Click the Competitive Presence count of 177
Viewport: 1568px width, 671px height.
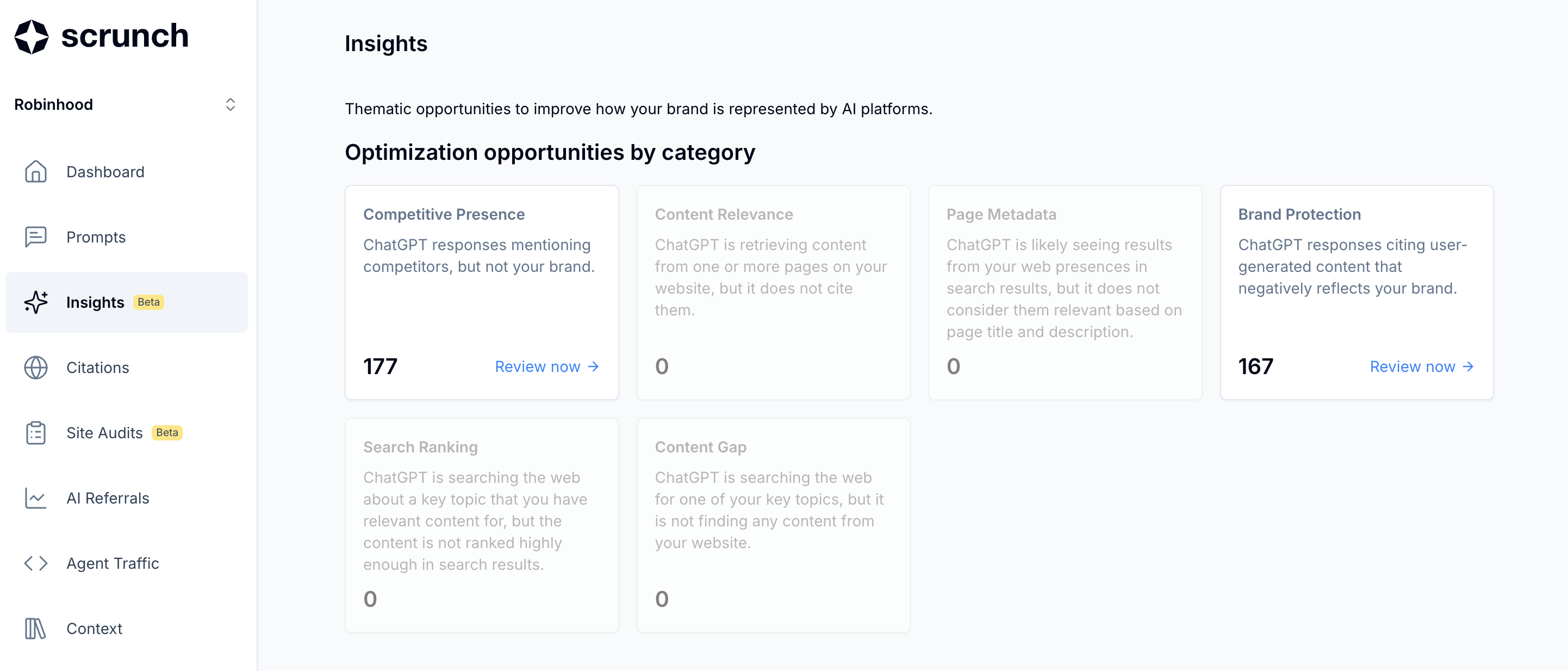pos(381,366)
